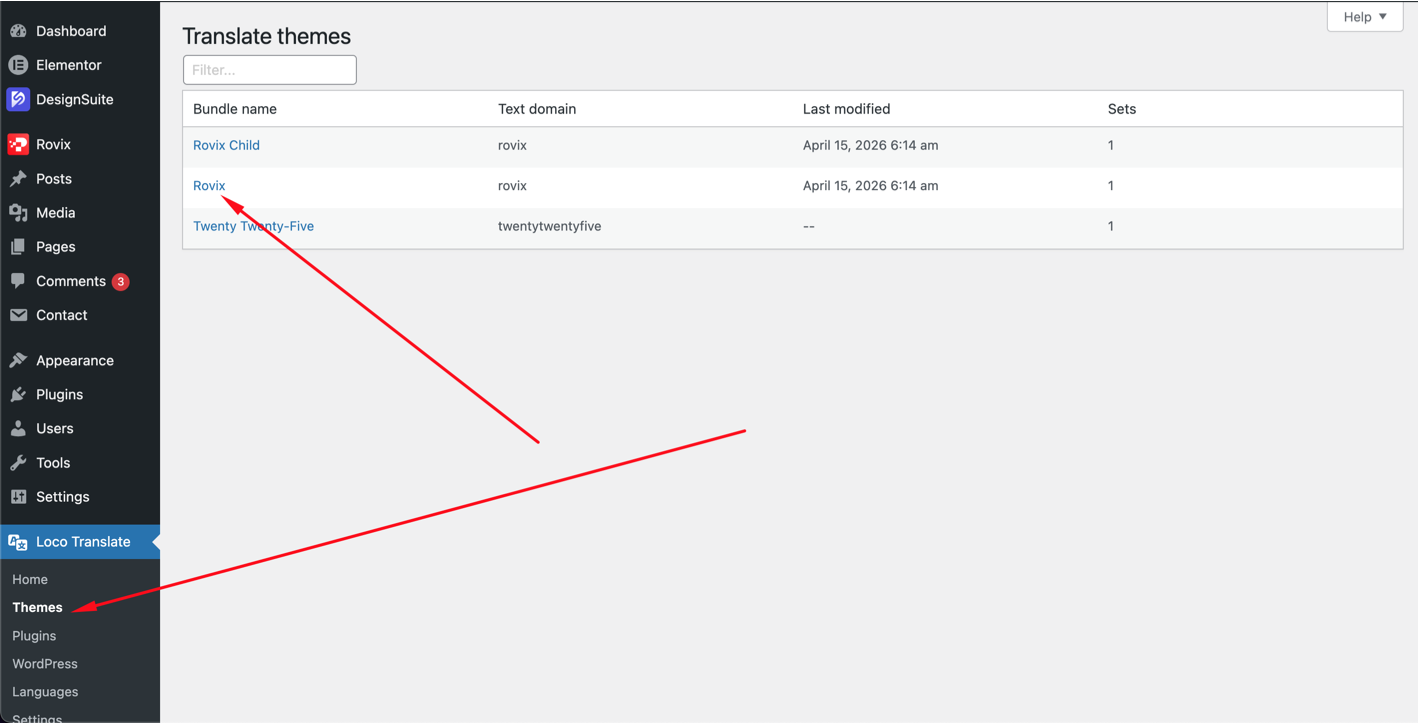Open the Users menu item
The height and width of the screenshot is (723, 1419).
point(55,429)
